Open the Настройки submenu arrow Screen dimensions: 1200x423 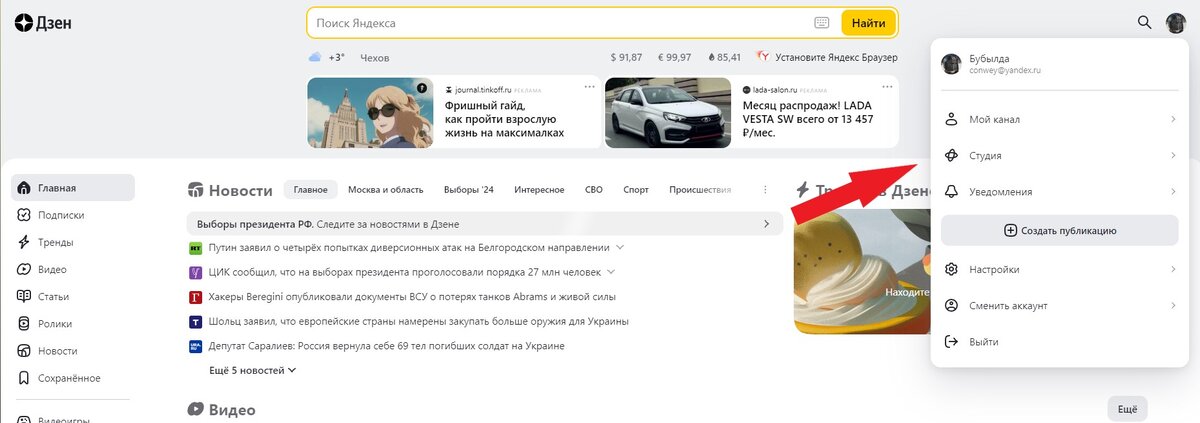(1173, 269)
